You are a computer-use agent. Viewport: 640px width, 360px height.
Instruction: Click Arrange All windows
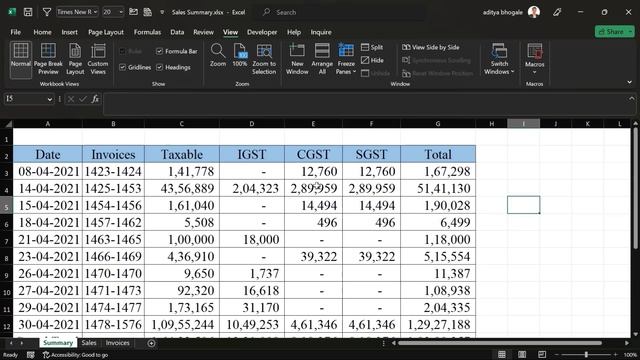[x=322, y=60]
